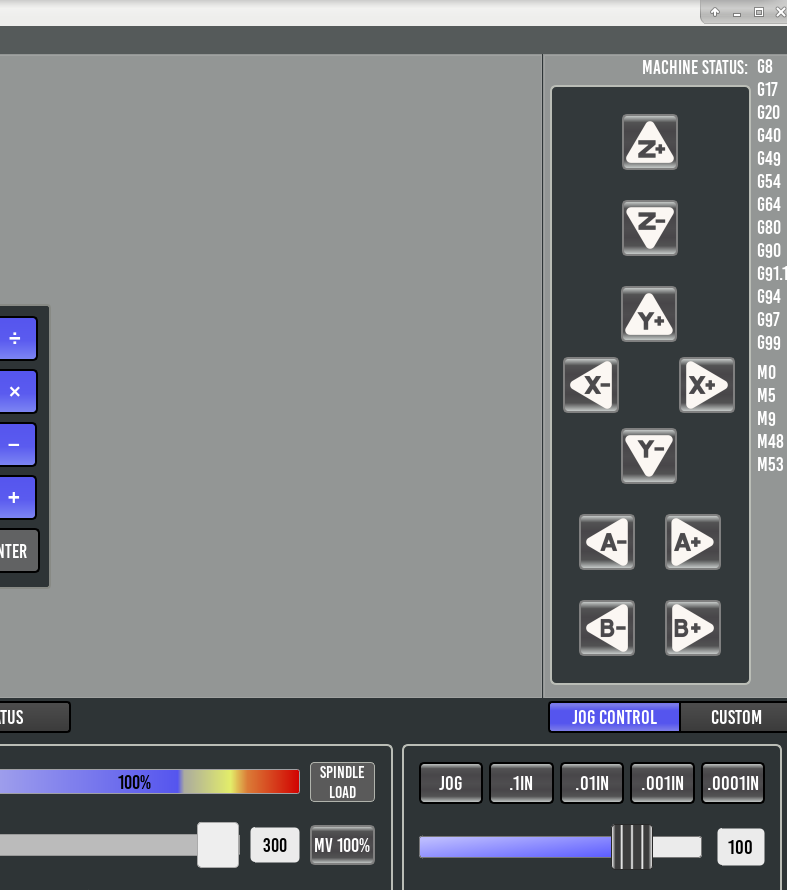Select .0001IN jog increment
This screenshot has width=787, height=890.
(733, 783)
